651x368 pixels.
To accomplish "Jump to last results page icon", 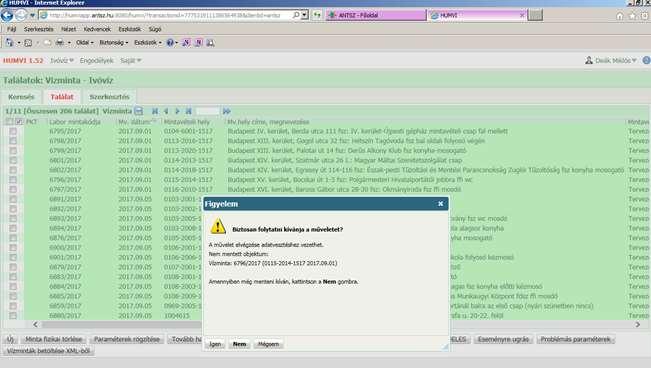I will point(188,111).
